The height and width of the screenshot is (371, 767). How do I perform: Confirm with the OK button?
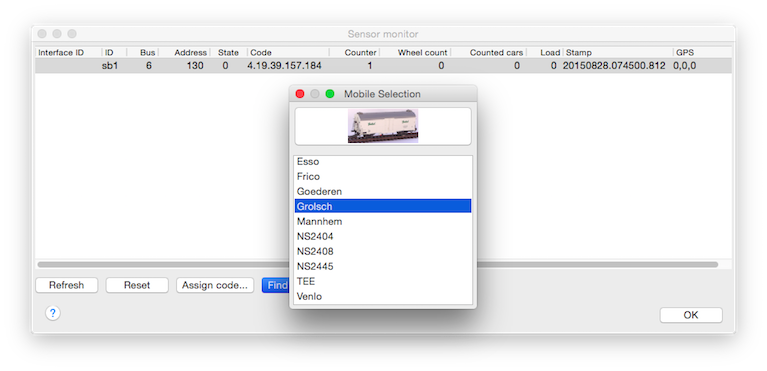[x=691, y=315]
